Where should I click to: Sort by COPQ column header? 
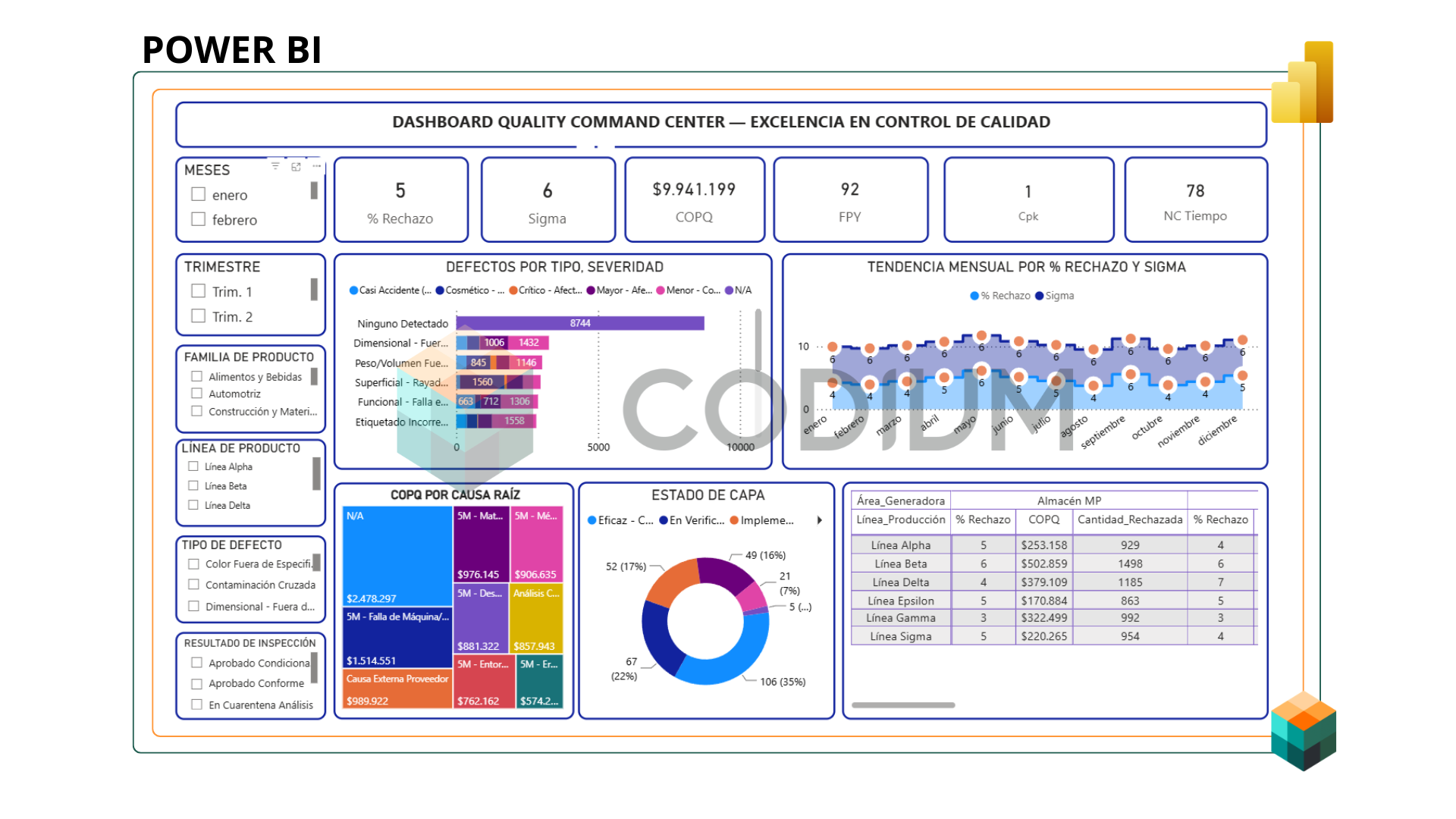click(x=1044, y=519)
